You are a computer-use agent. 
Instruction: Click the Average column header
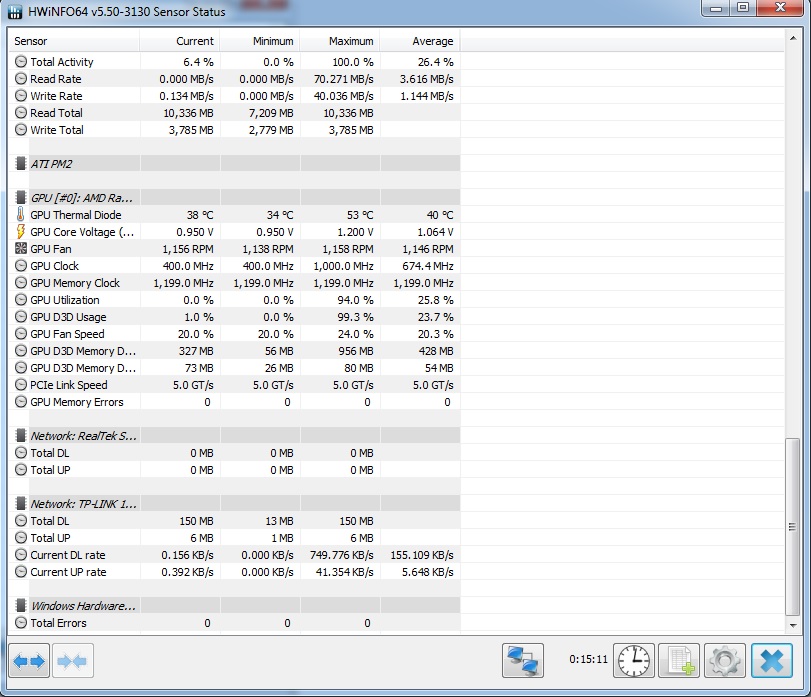pyautogui.click(x=420, y=41)
